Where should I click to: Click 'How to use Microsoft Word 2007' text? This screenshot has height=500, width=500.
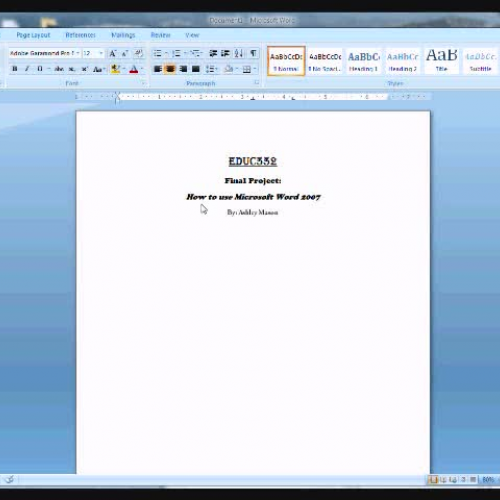(253, 197)
